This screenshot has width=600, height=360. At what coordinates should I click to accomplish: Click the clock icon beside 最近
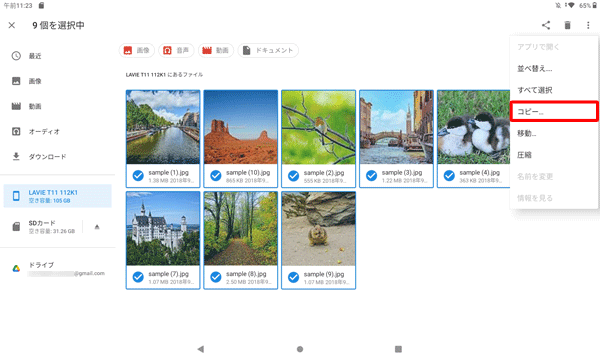16,56
